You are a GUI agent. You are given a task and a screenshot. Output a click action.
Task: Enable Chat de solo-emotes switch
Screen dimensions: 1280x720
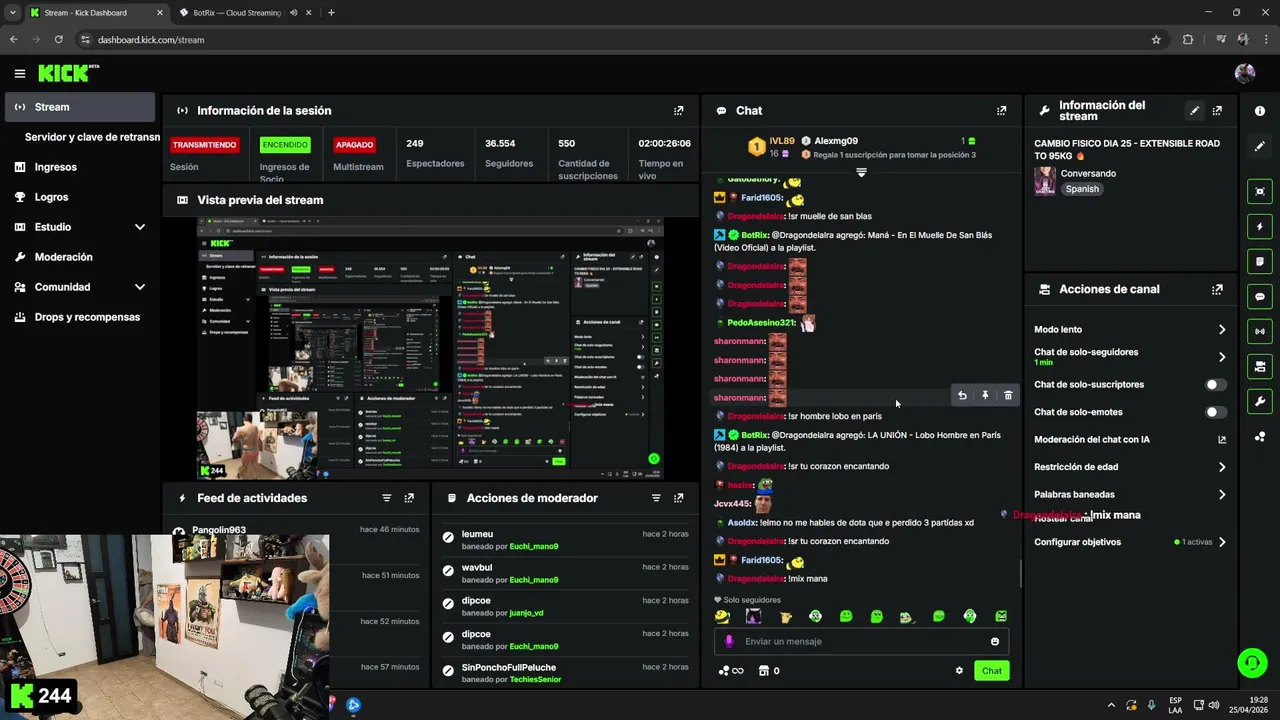click(1215, 412)
